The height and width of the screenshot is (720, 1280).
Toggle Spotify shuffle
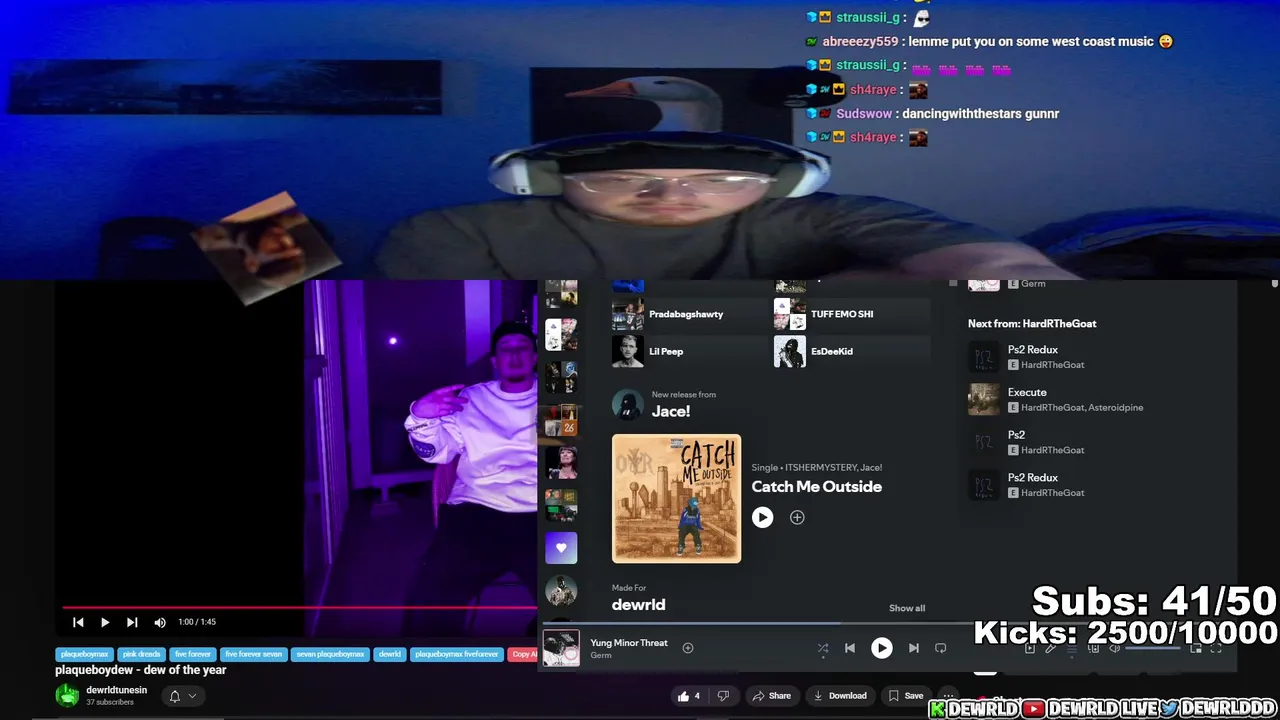click(x=822, y=648)
